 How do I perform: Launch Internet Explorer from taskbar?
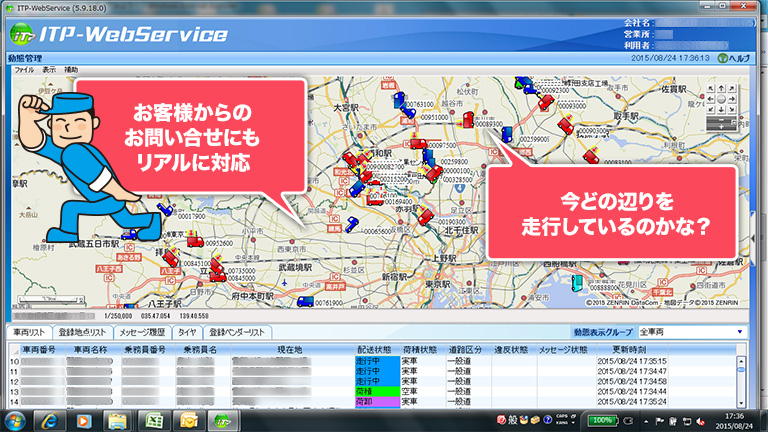[x=49, y=421]
